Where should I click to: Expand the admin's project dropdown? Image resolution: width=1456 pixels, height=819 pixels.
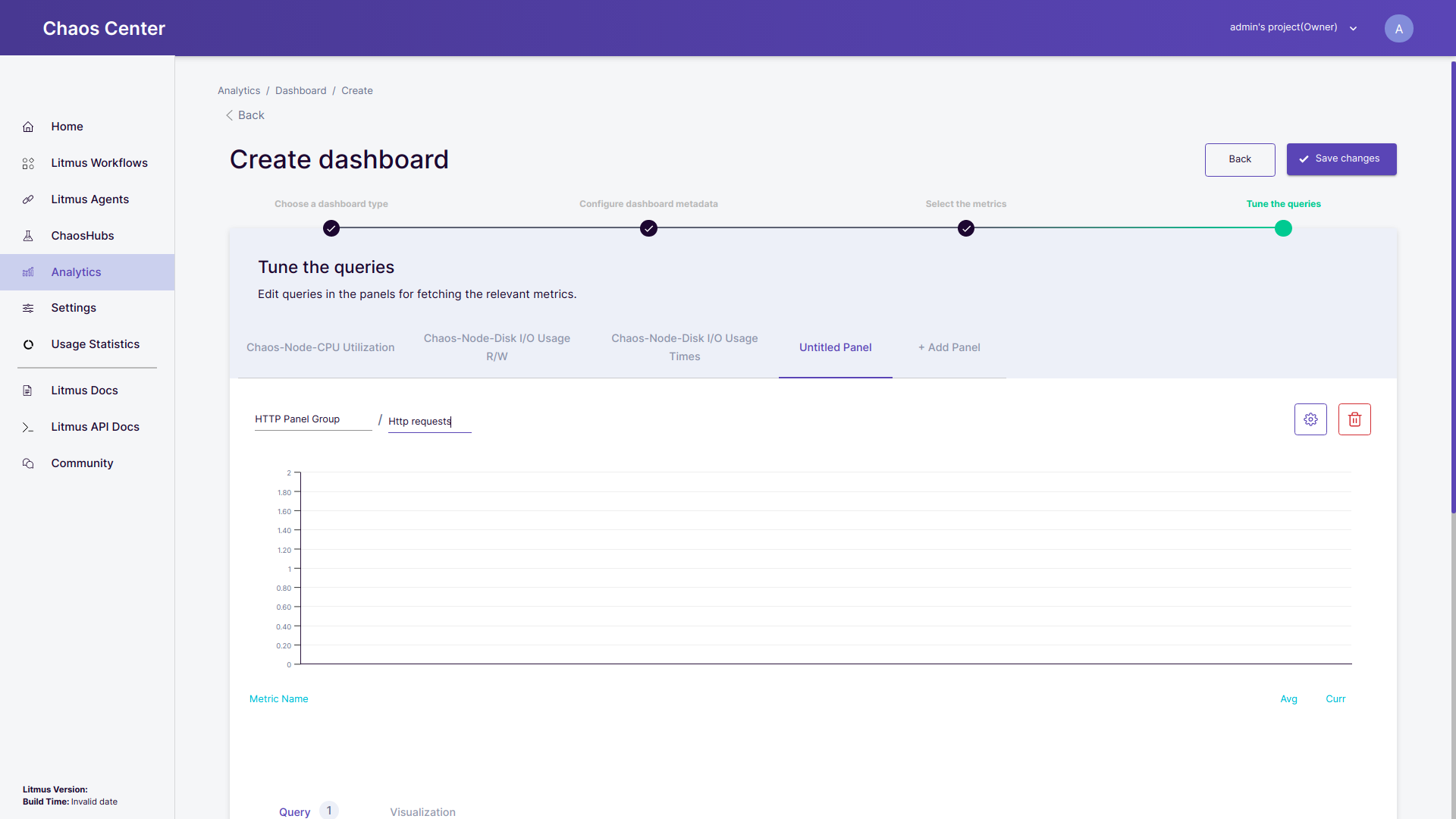click(x=1353, y=28)
